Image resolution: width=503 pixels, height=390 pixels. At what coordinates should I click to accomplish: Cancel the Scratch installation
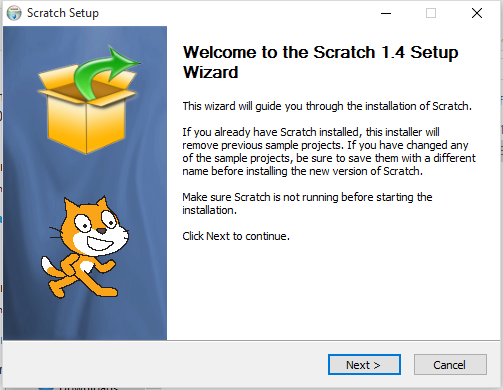450,365
